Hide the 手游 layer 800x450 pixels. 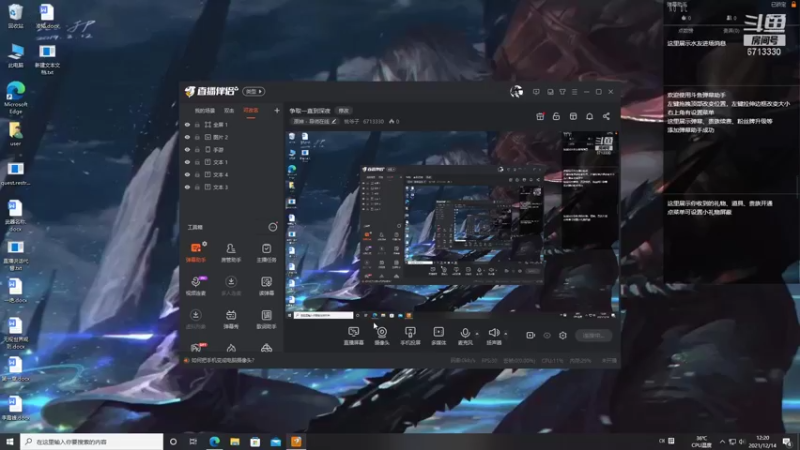click(187, 149)
